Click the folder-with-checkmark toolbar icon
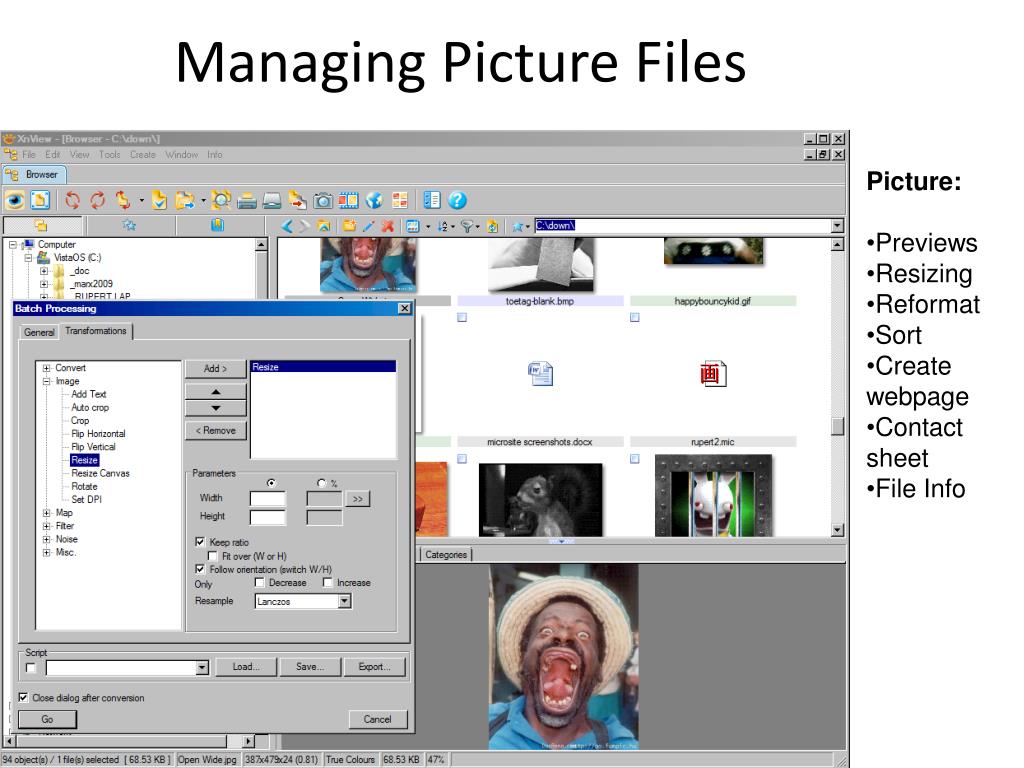 (x=159, y=200)
